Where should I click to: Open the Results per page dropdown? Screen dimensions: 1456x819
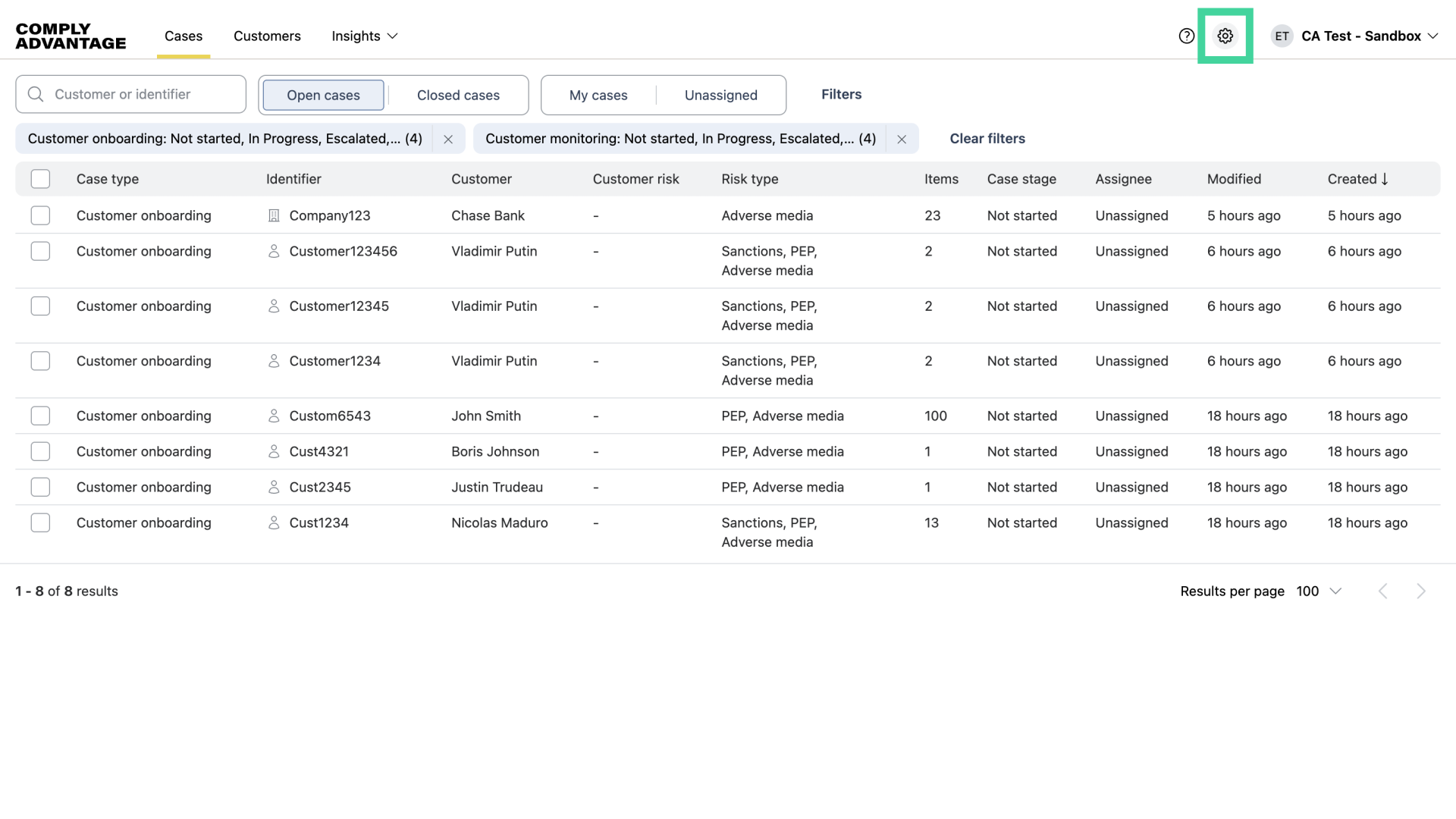pyautogui.click(x=1319, y=591)
